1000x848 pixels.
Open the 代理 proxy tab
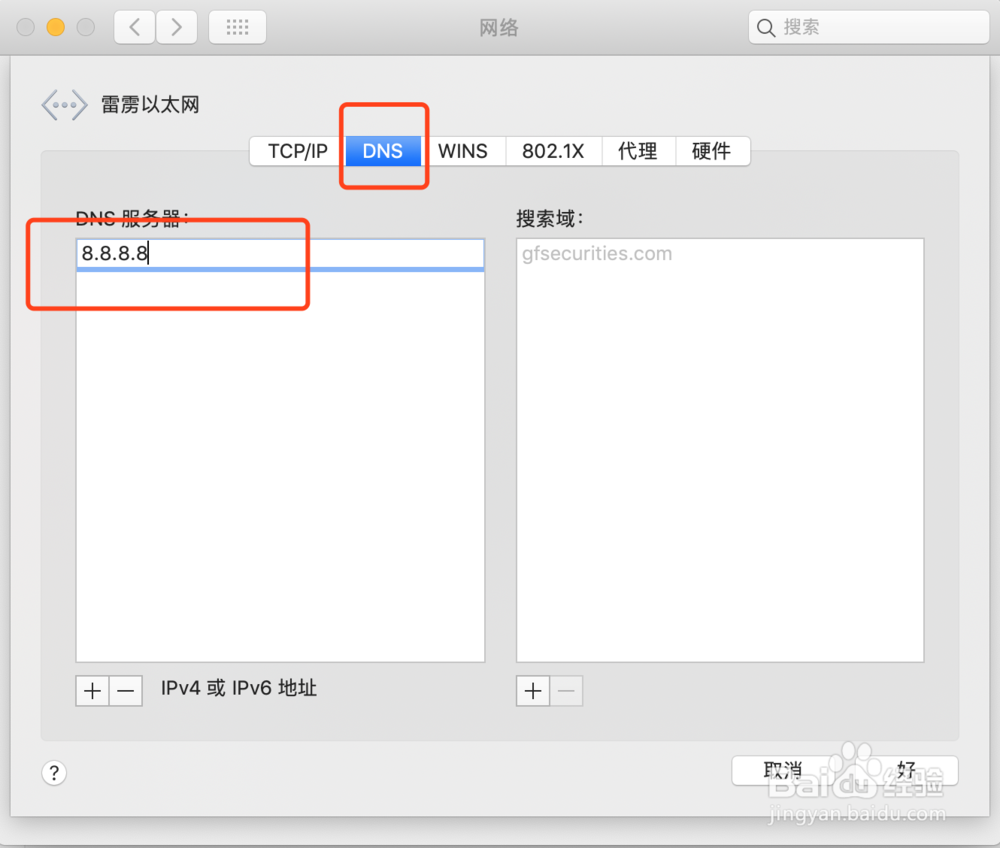click(638, 151)
